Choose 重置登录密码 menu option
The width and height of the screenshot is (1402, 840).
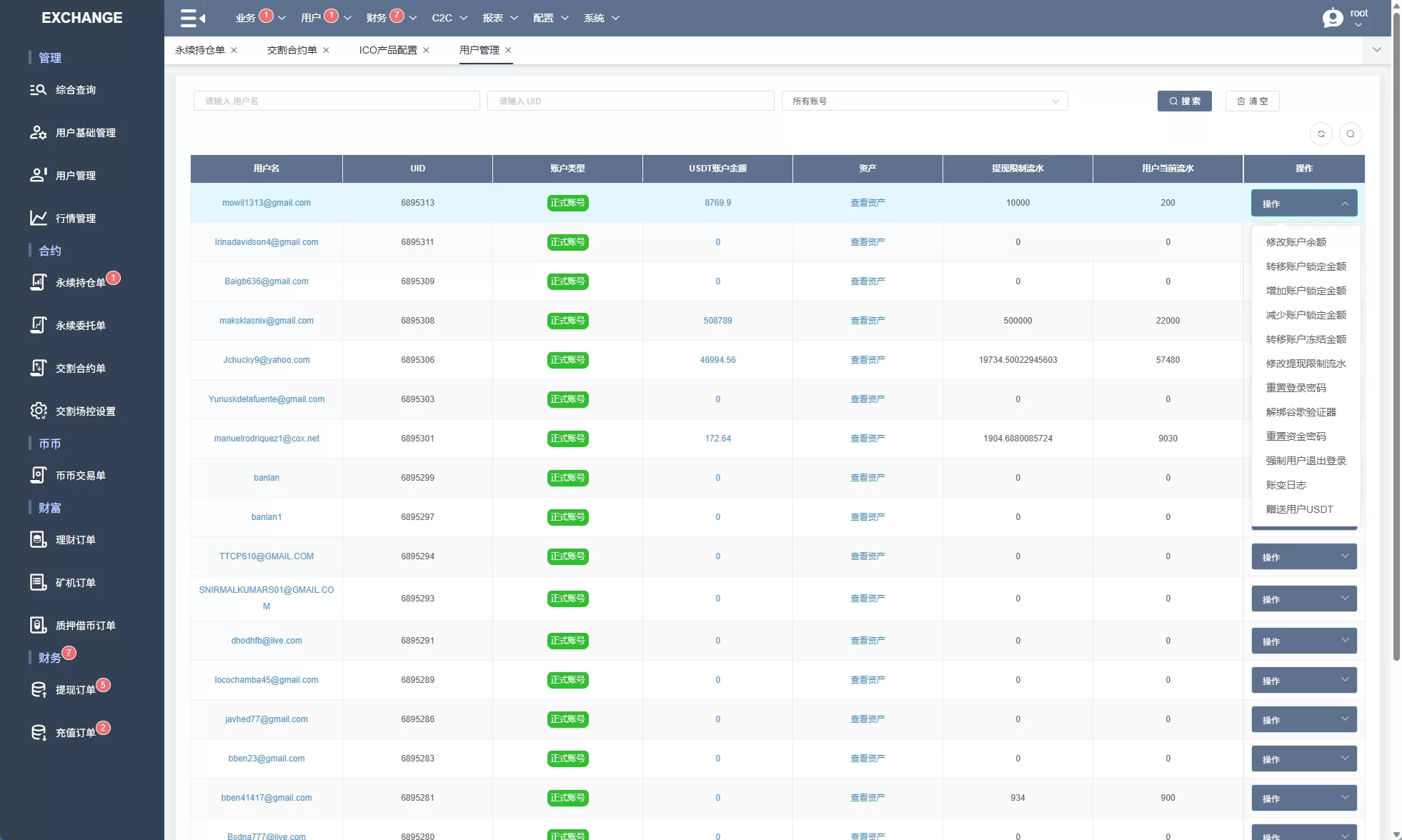(x=1296, y=388)
